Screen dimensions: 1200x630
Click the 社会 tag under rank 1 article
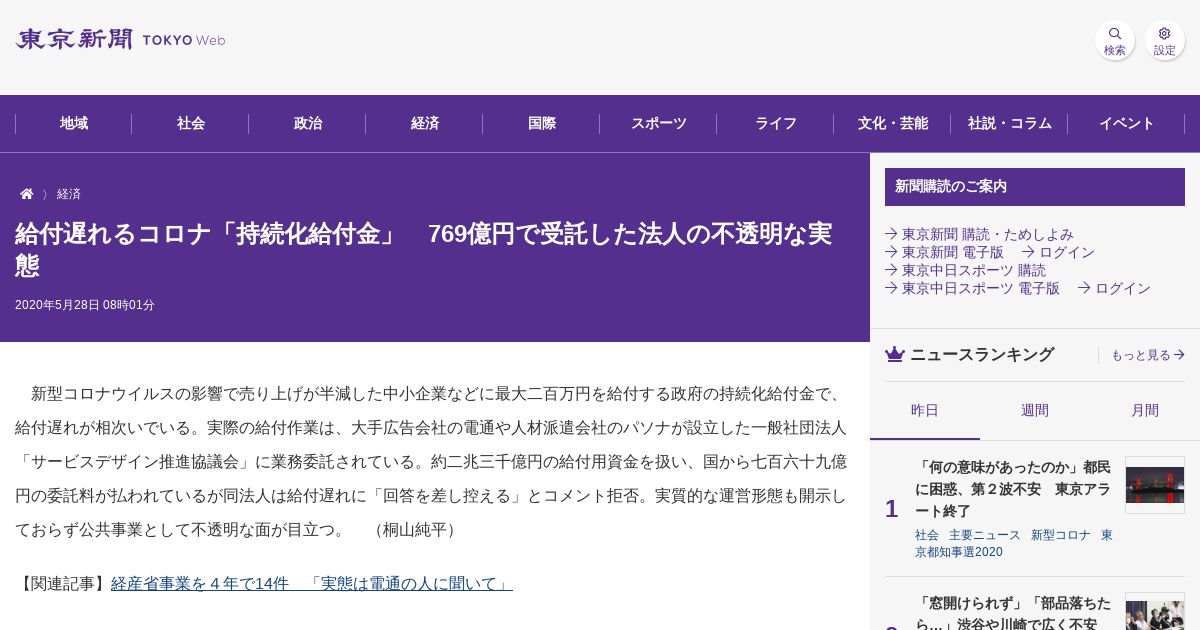(x=927, y=535)
